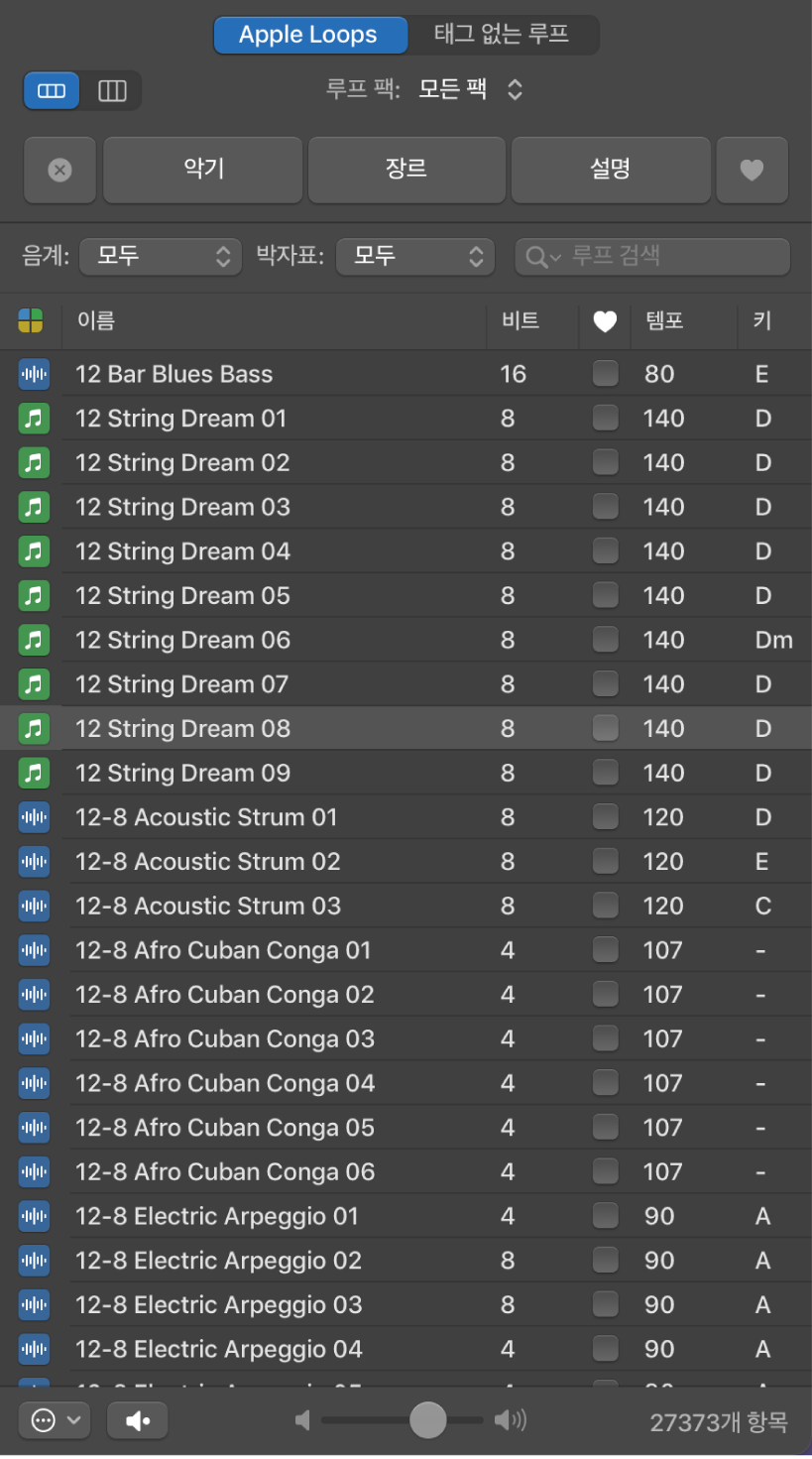Click audio icon for 12-8 Afro Cuban Conga 04
The width and height of the screenshot is (812, 1459).
coord(35,1083)
